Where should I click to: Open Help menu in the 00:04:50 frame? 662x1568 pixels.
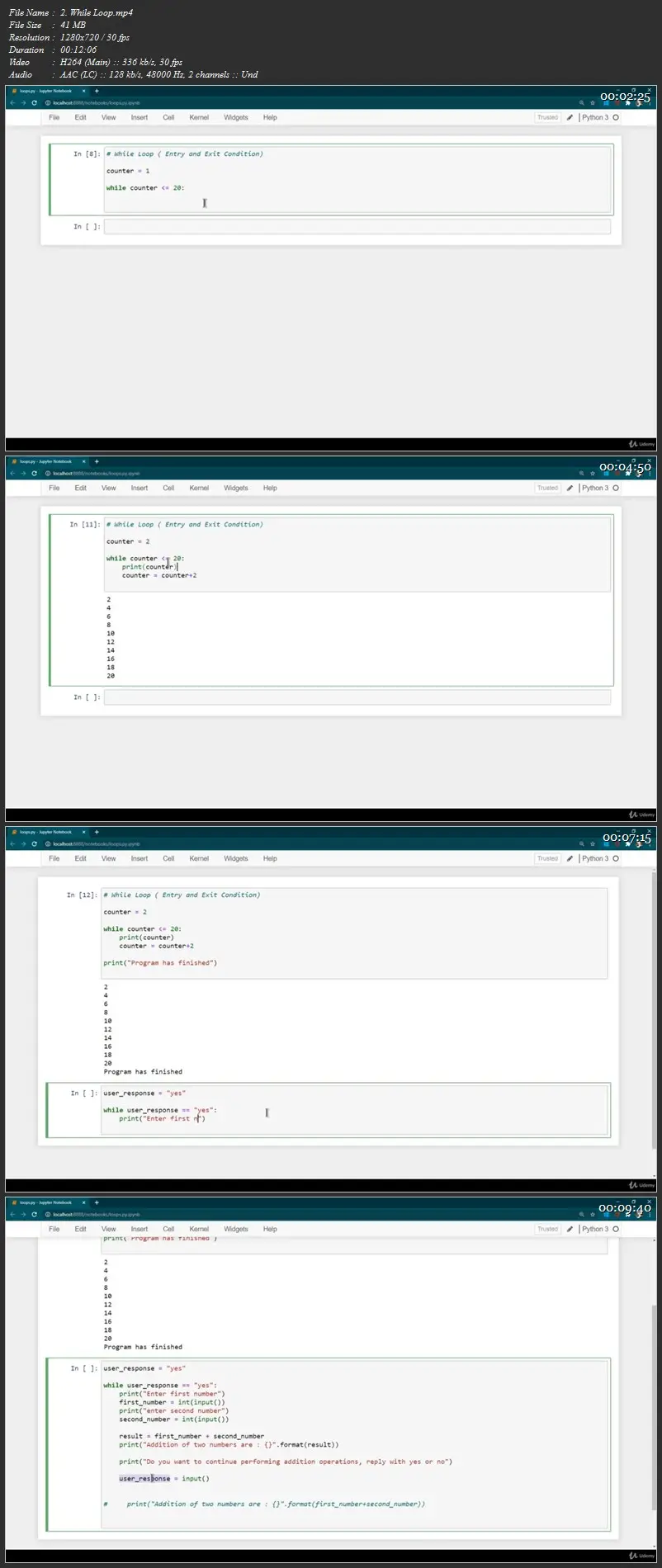click(x=270, y=488)
